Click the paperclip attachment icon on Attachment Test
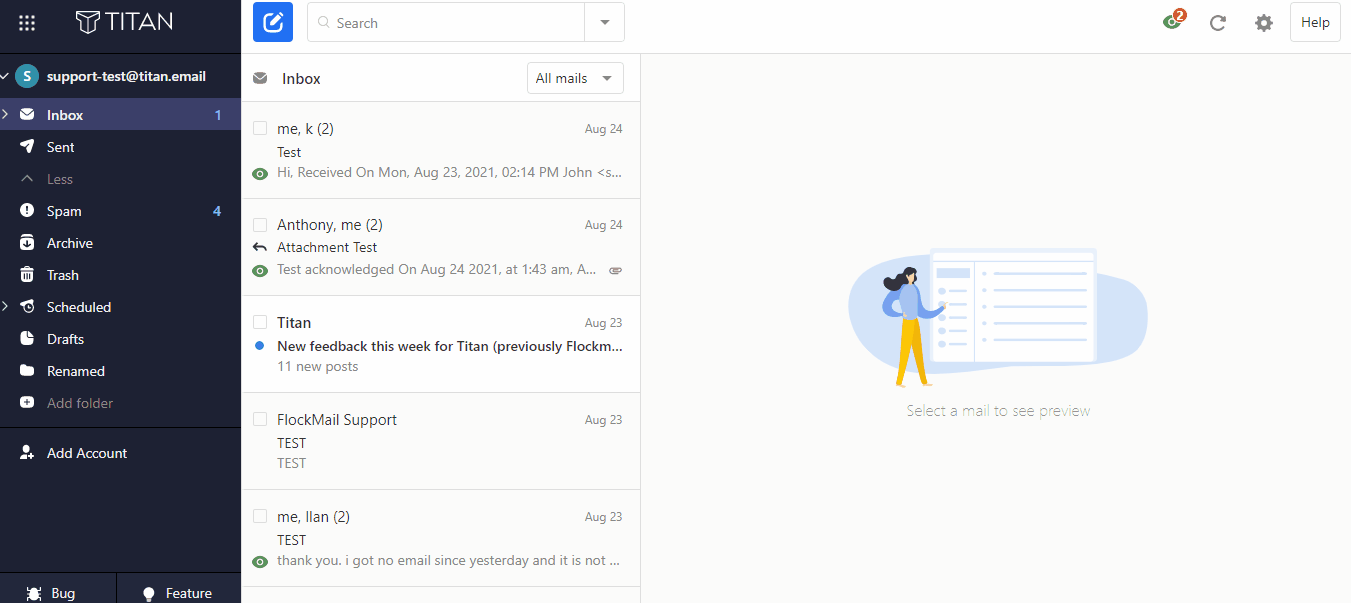Screen dimensions: 1351x603 pyautogui.click(x=616, y=270)
